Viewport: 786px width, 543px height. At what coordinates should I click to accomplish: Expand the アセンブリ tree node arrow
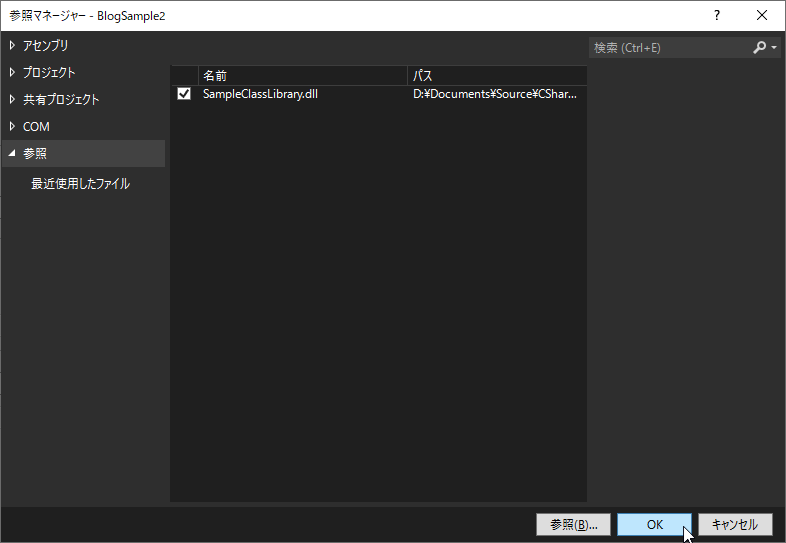tap(12, 45)
